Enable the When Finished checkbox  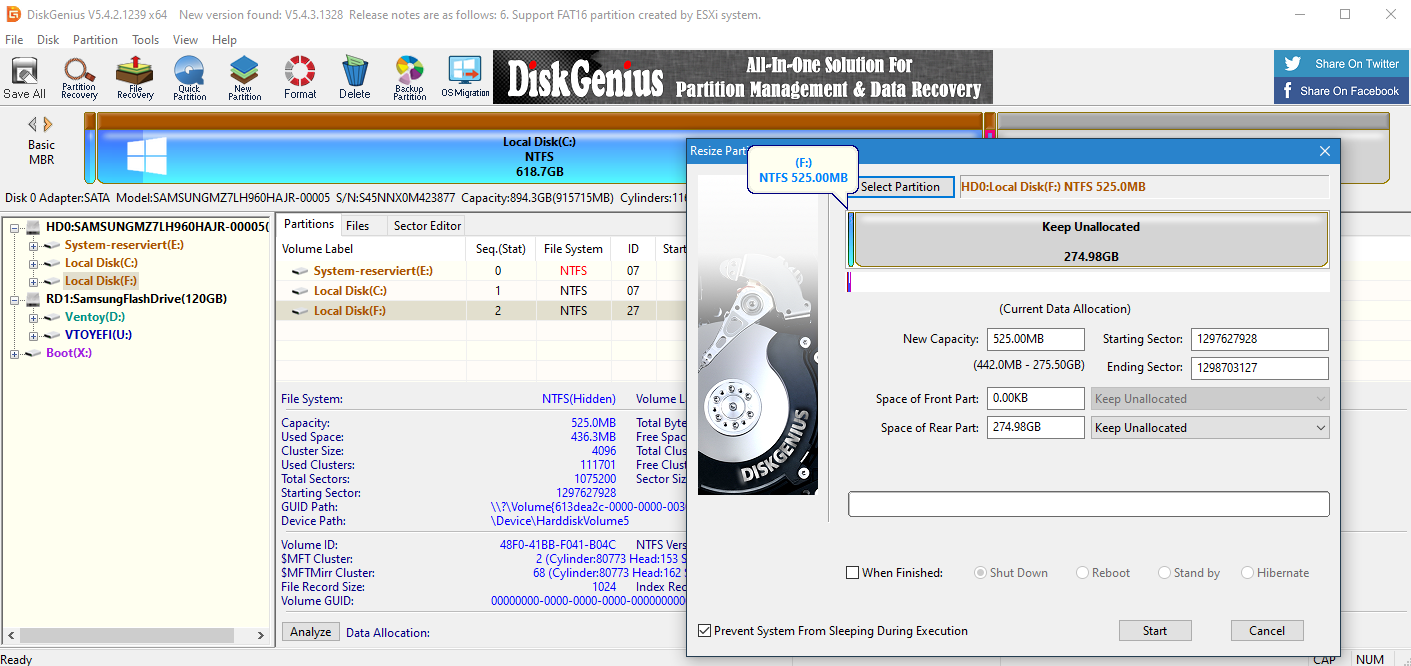coord(853,573)
